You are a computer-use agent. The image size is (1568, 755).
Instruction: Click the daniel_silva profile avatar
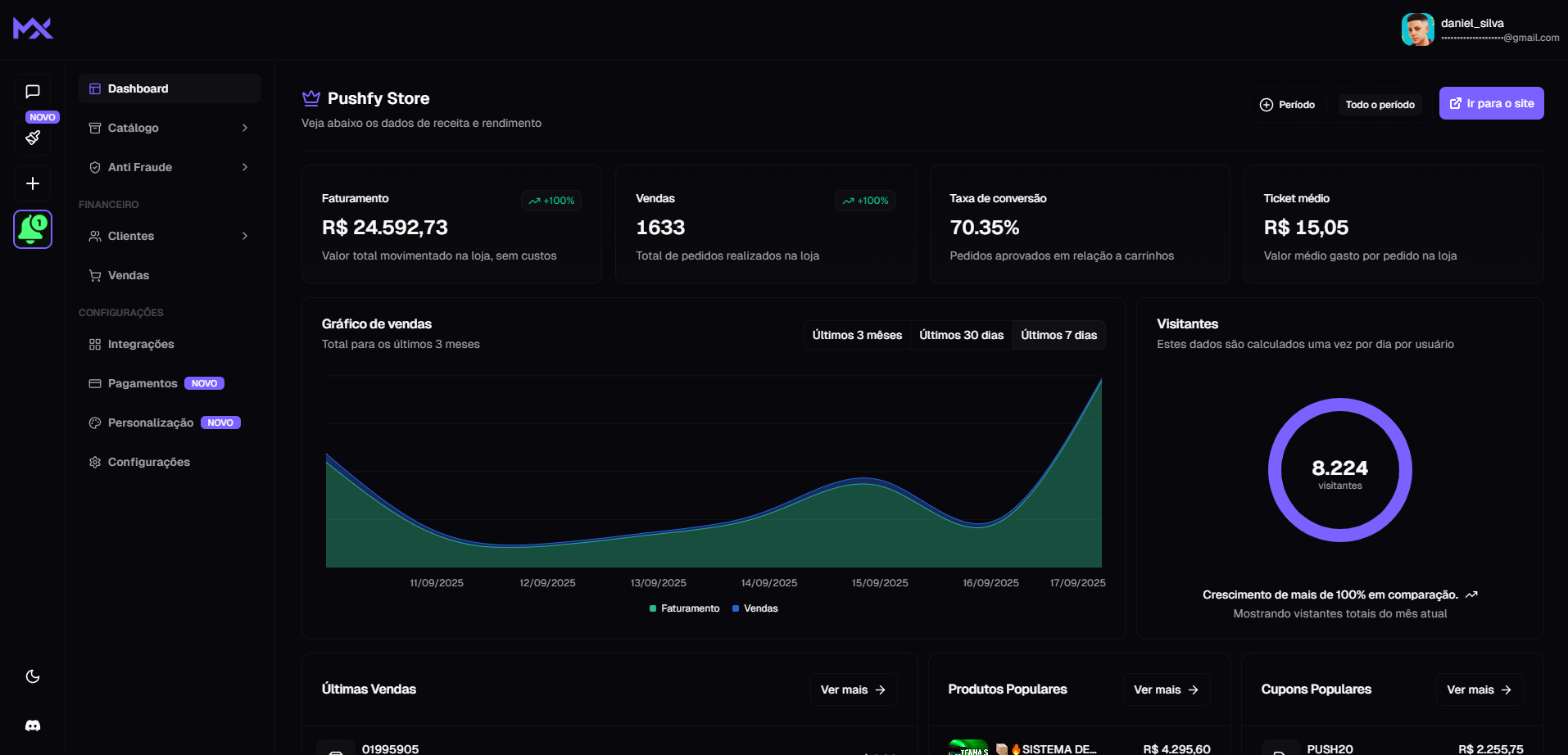coord(1417,29)
